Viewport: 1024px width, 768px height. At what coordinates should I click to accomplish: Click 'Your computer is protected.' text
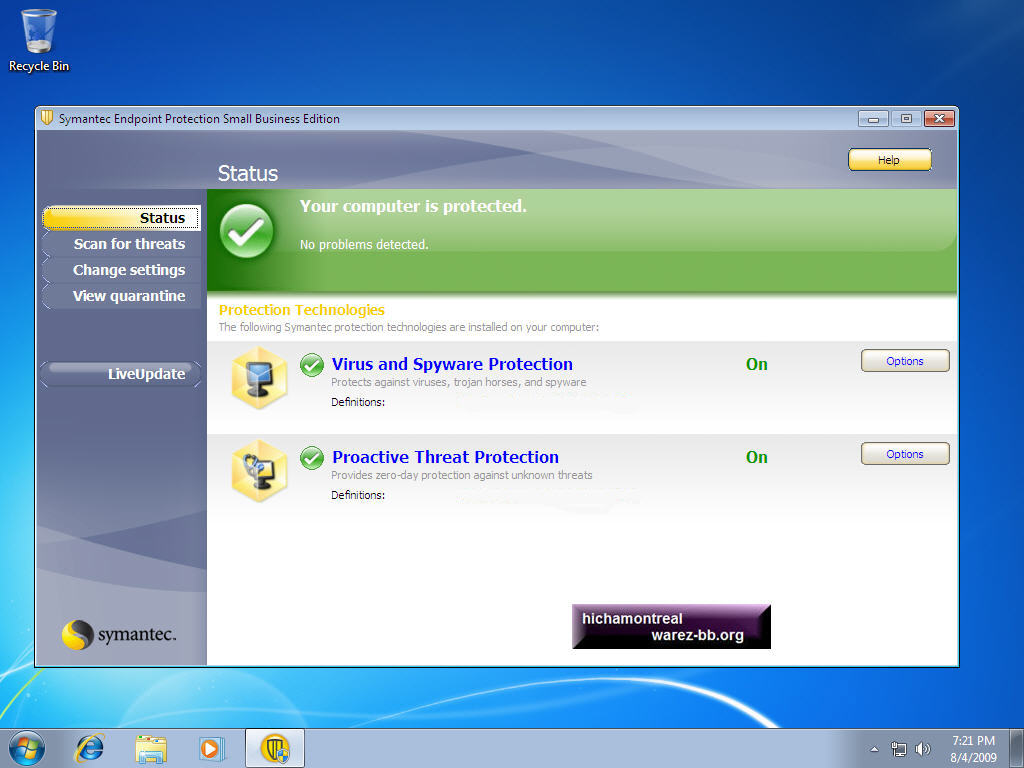tap(413, 206)
